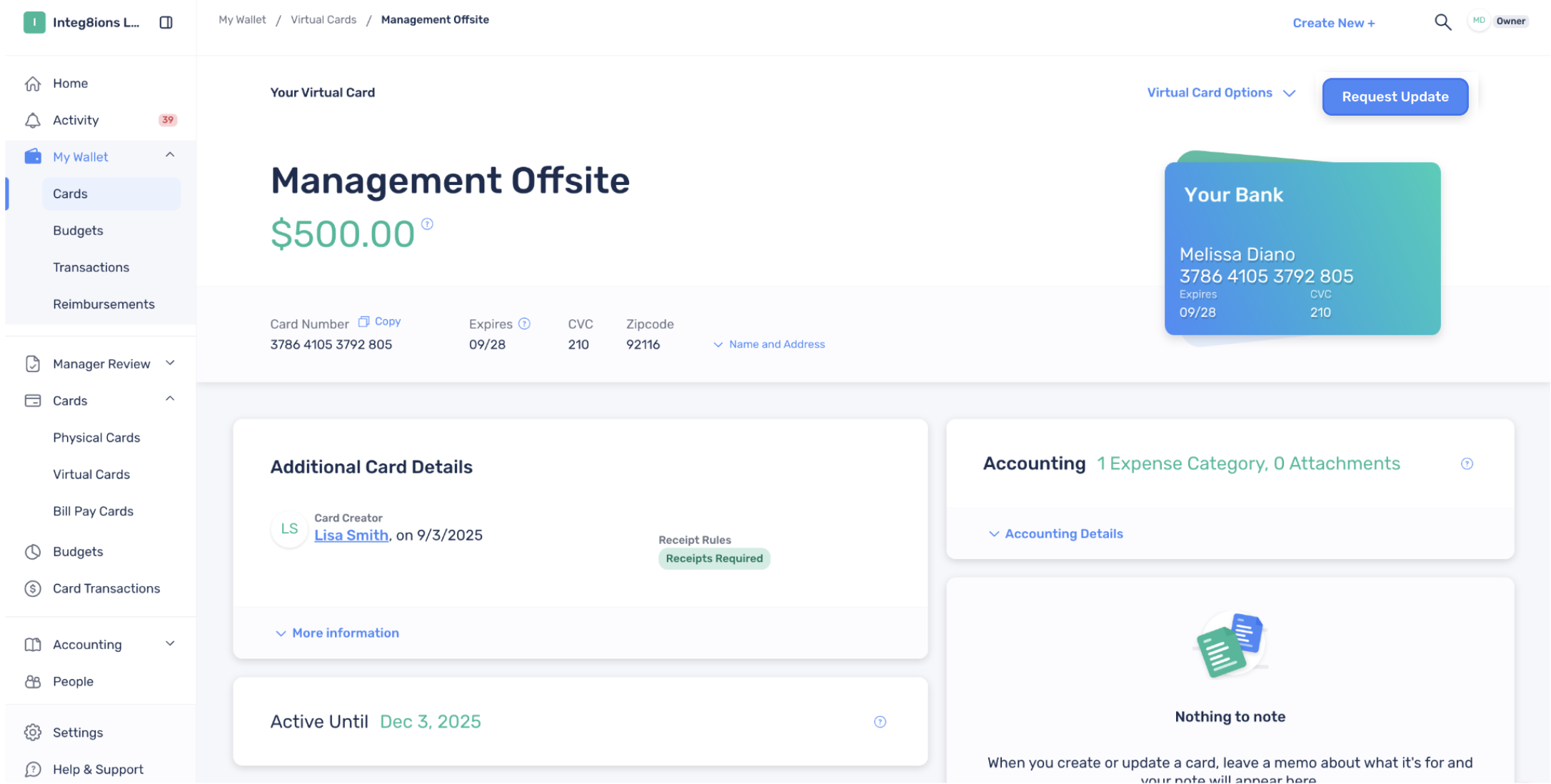The width and height of the screenshot is (1551, 784).
Task: Click the Owner role label
Action: [x=1510, y=21]
